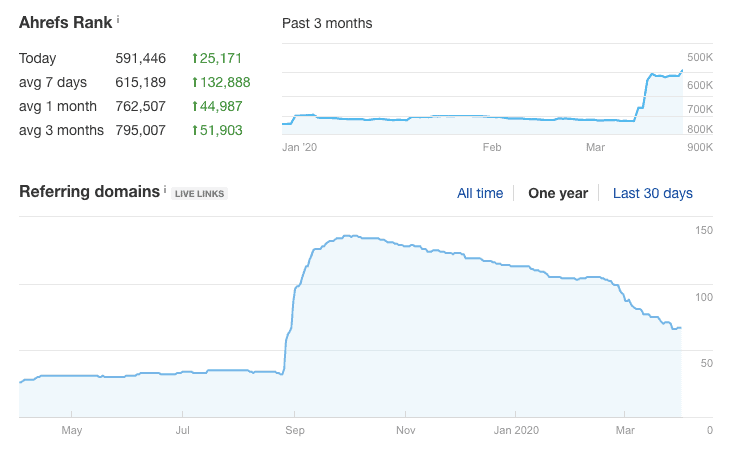Click the Nov tick on referring domains chart
The width and height of the screenshot is (733, 449).
(x=405, y=430)
